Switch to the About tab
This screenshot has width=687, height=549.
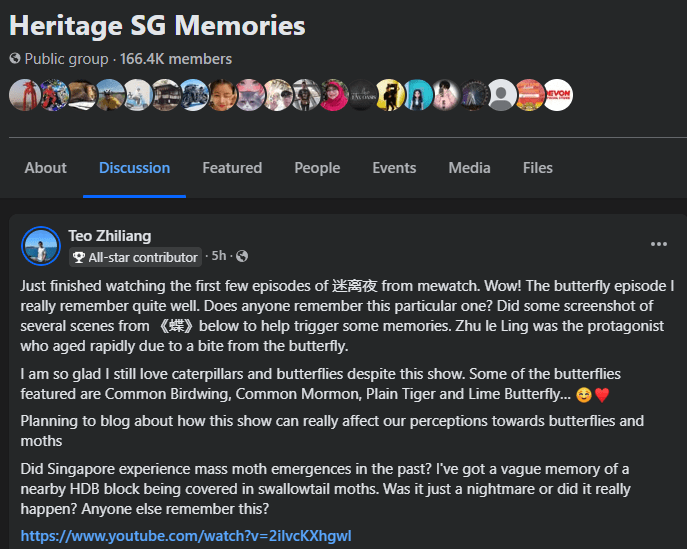pyautogui.click(x=45, y=168)
